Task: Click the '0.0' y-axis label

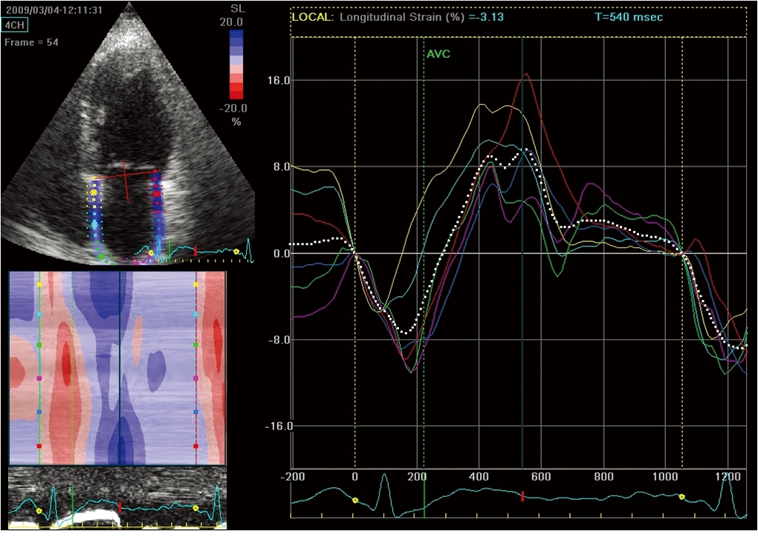Action: (282, 253)
